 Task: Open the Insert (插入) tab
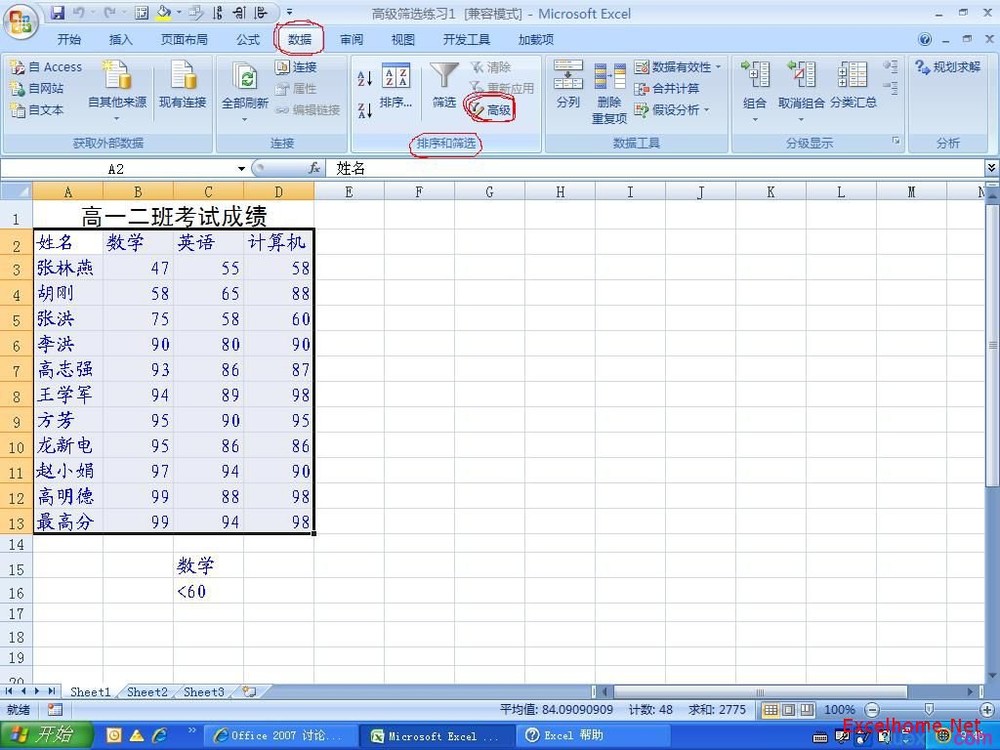click(121, 40)
